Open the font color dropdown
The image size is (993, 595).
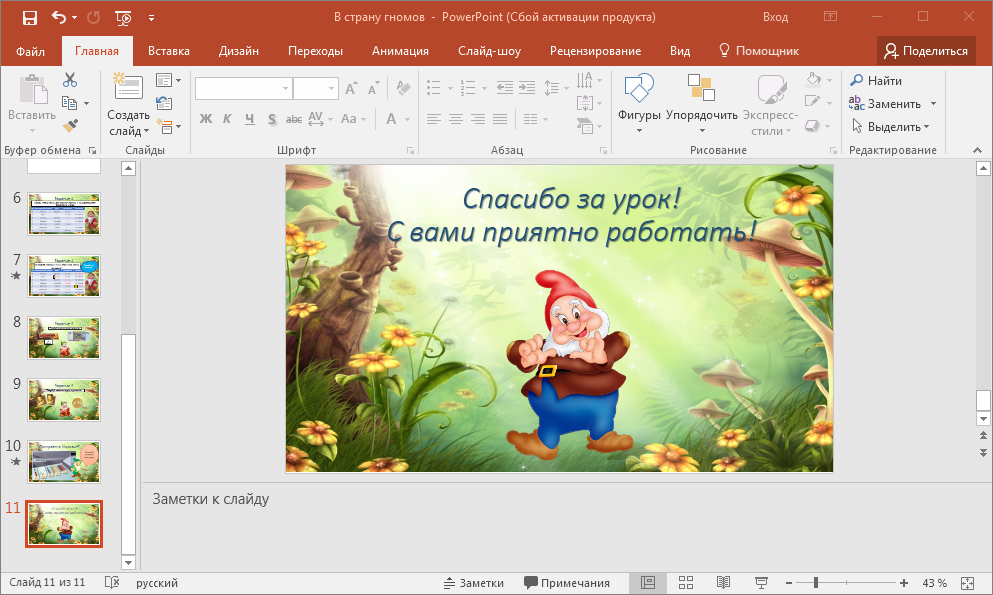(x=407, y=119)
